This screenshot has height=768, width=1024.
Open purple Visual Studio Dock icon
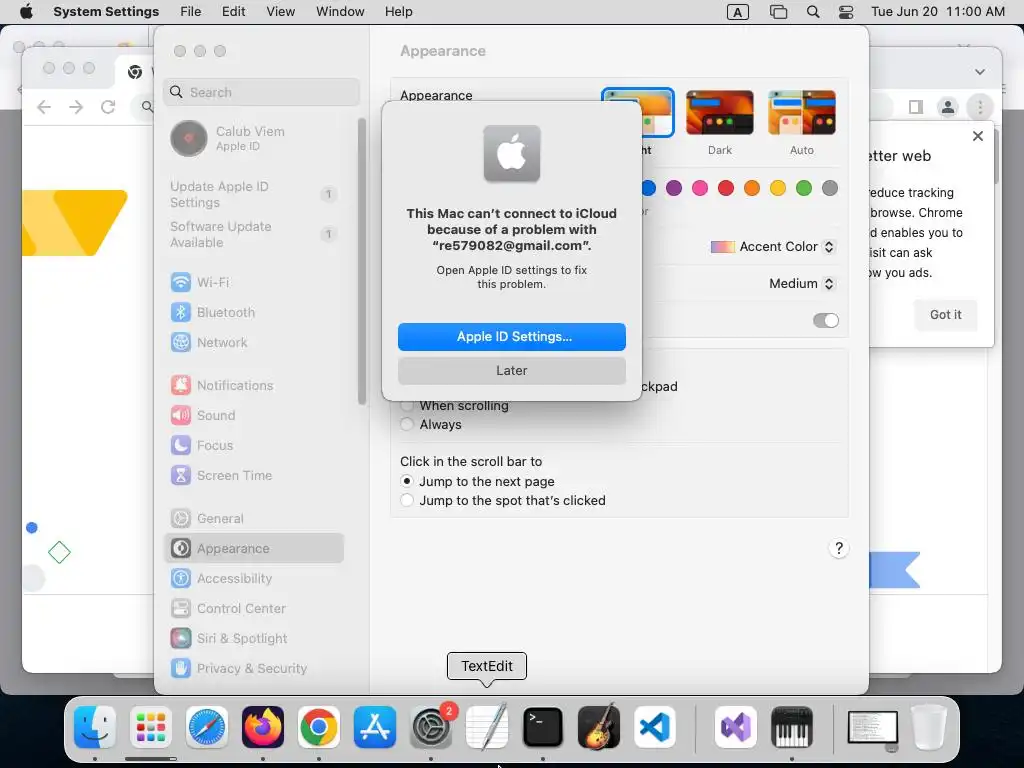point(736,727)
